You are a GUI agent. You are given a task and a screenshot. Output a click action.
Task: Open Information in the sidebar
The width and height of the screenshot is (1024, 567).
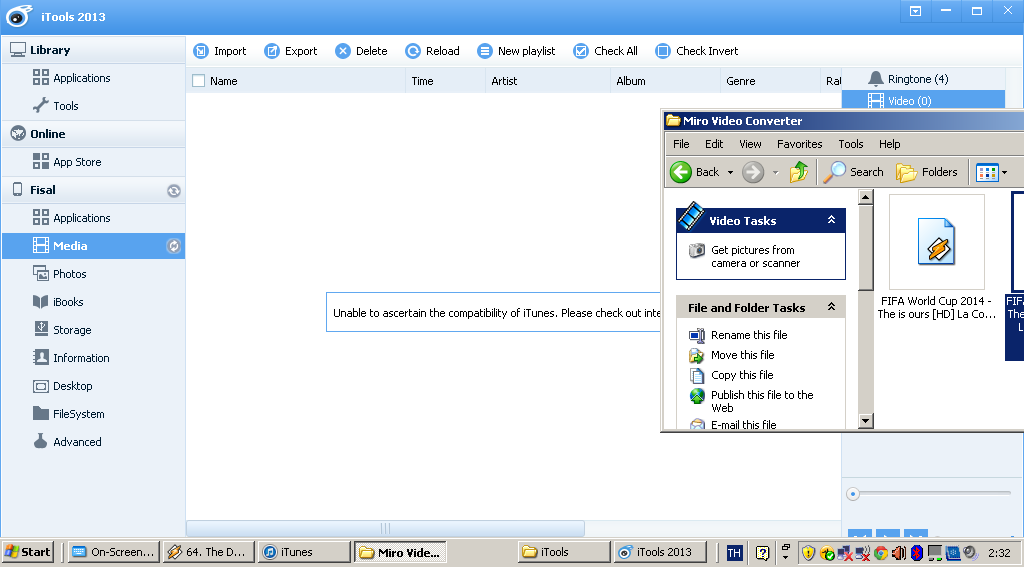pyautogui.click(x=93, y=358)
